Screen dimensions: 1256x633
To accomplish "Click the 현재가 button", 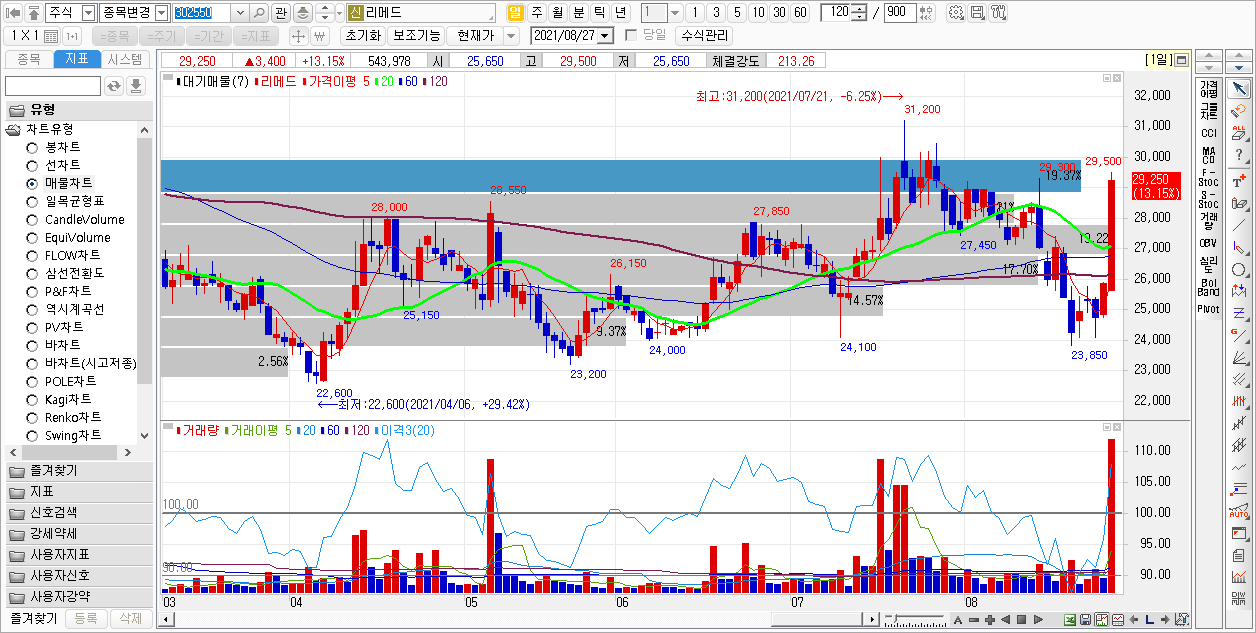I will 475,36.
